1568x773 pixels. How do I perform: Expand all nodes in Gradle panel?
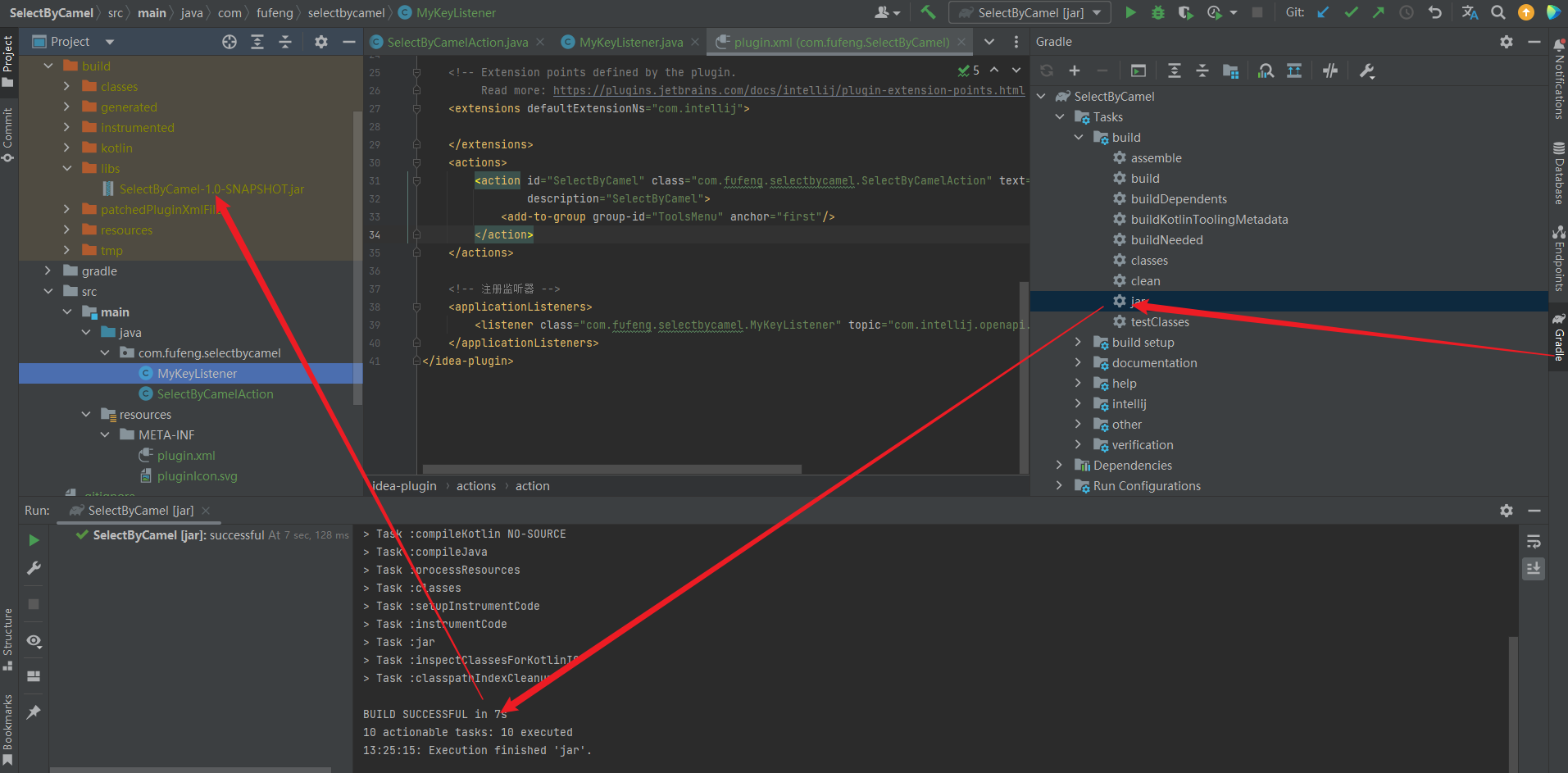coord(1175,71)
